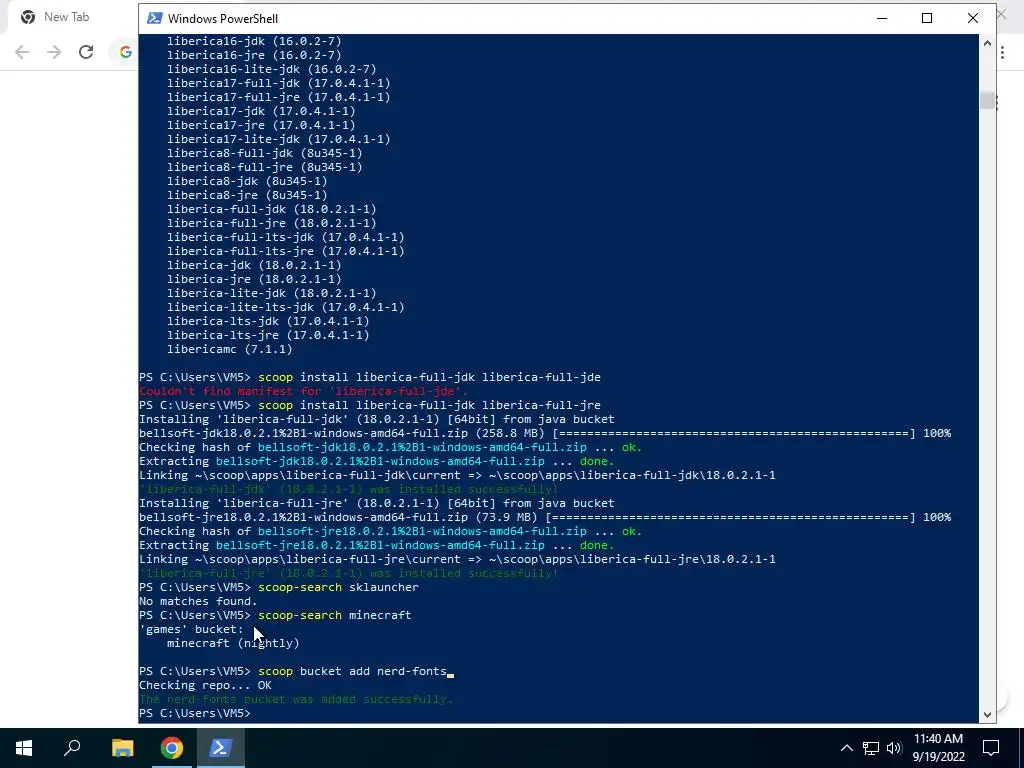The image size is (1024, 768).
Task: Open the Windows Start menu
Action: click(x=24, y=748)
